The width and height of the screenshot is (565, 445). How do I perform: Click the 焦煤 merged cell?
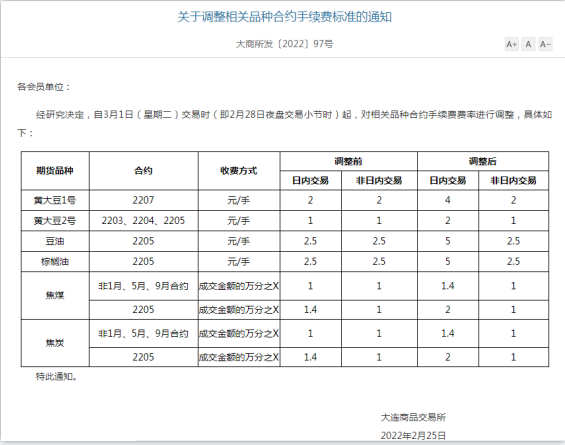coord(55,295)
